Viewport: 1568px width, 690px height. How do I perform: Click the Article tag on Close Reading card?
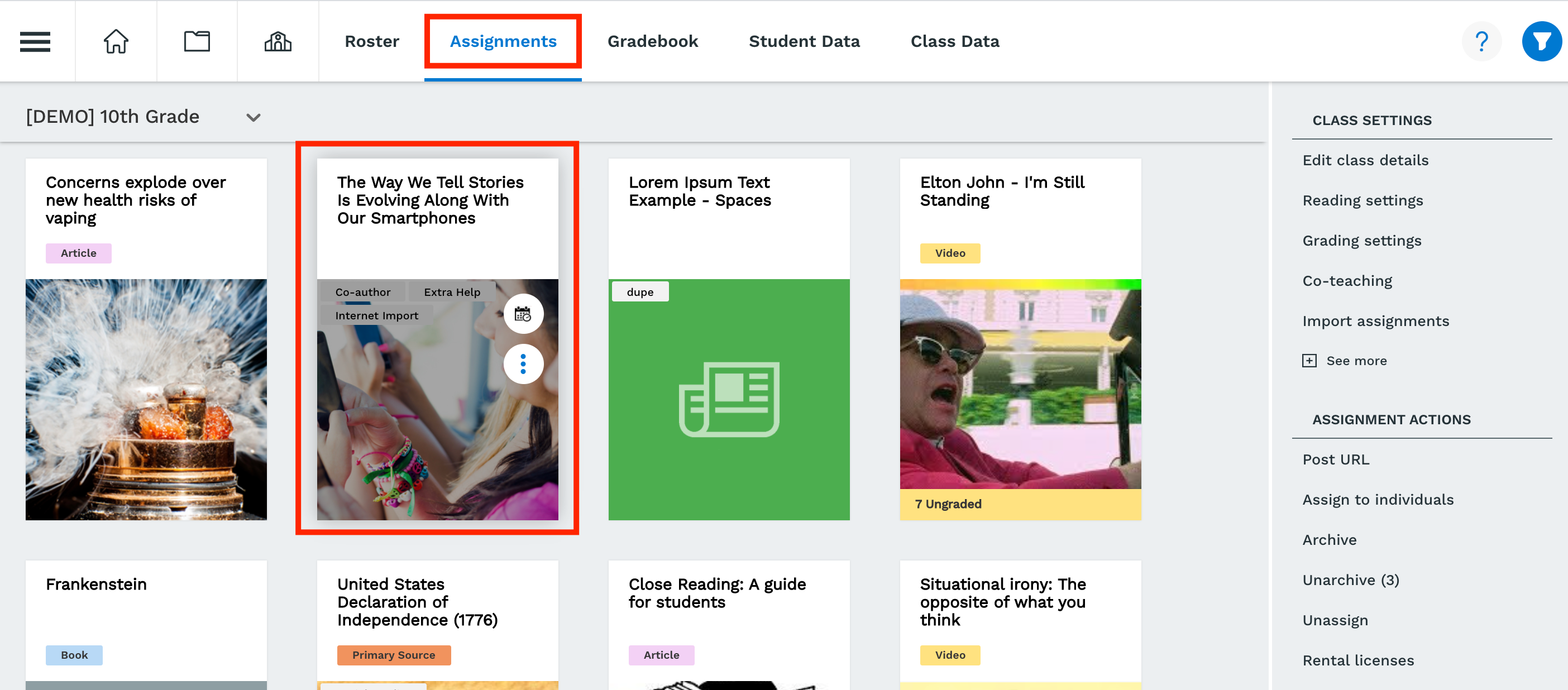pyautogui.click(x=661, y=655)
